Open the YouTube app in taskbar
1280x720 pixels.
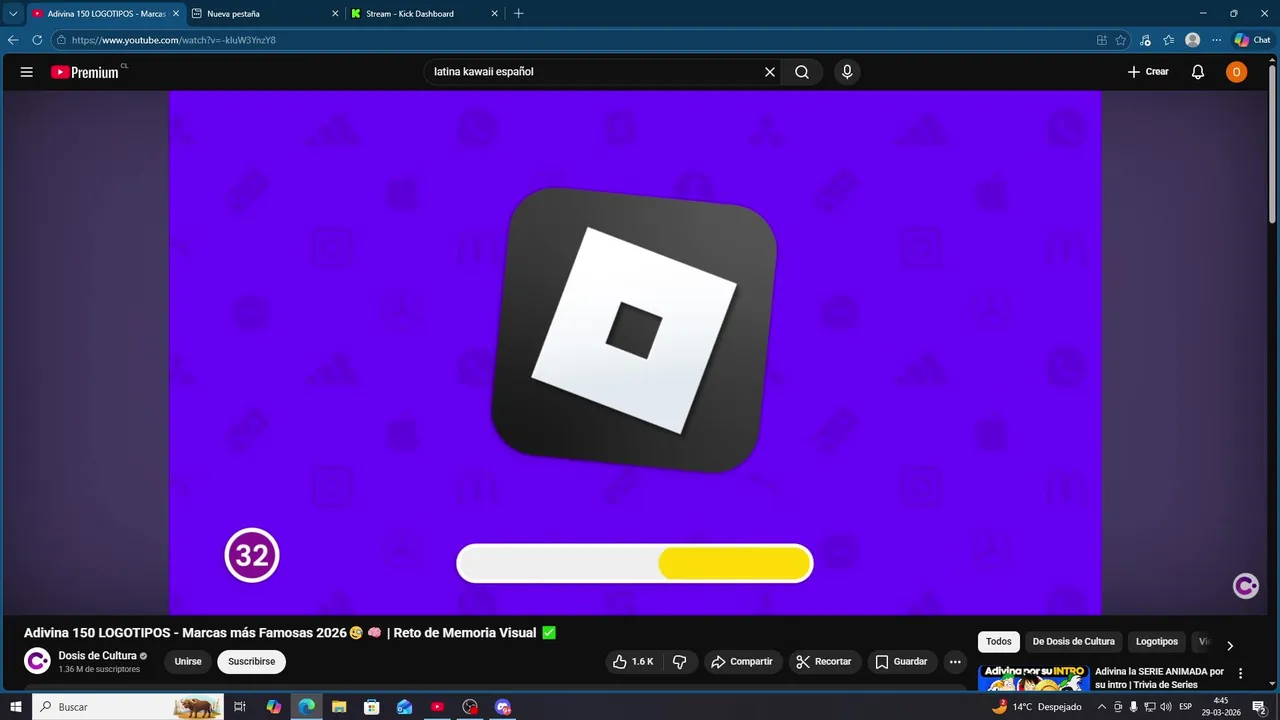click(437, 707)
